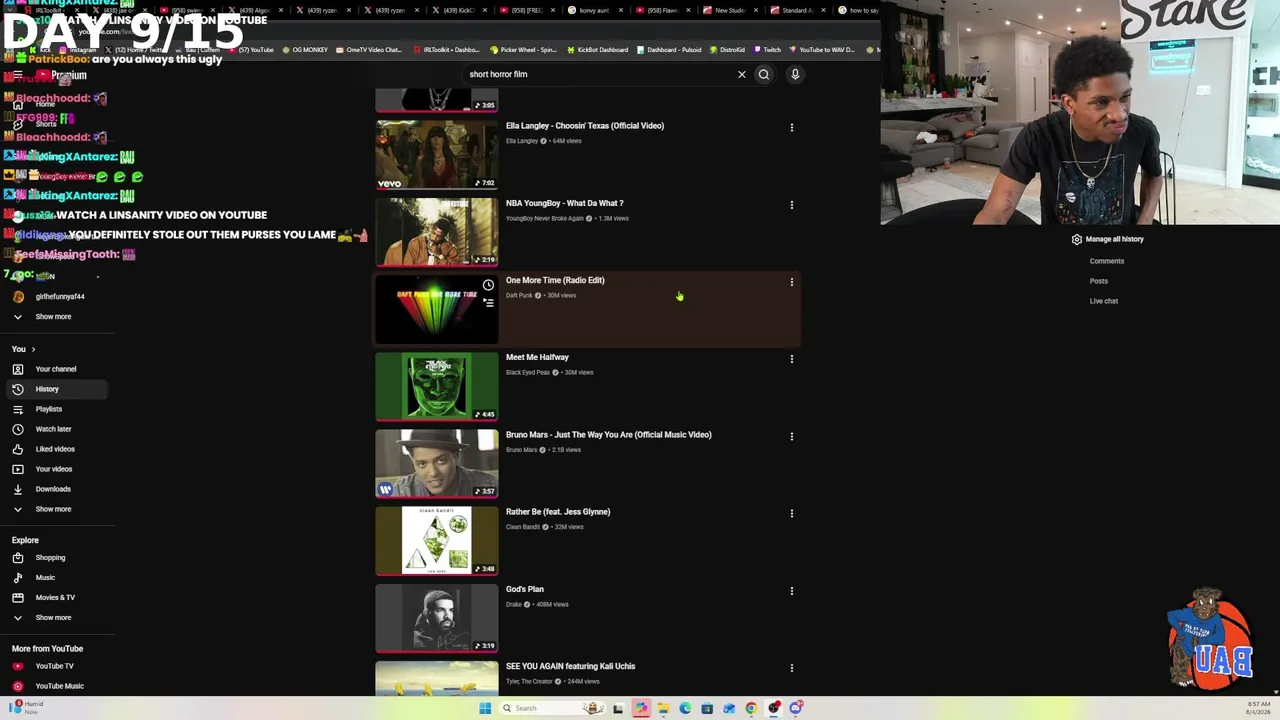Open video One More Time (Radio Edit)

click(x=555, y=280)
